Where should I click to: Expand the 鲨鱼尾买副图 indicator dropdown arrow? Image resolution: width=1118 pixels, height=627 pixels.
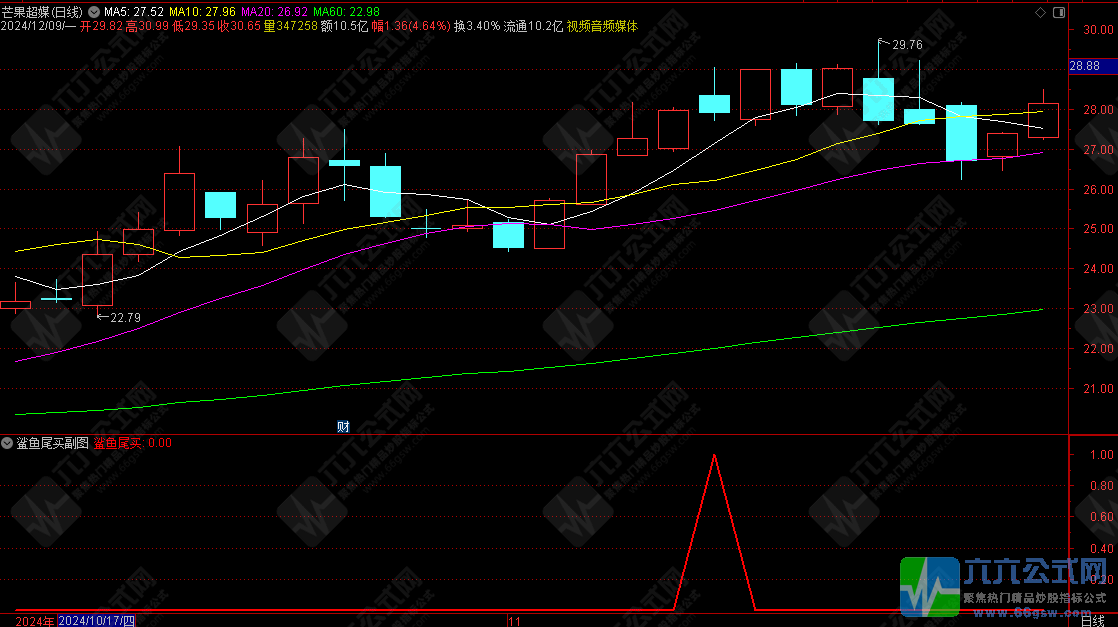(x=7, y=443)
